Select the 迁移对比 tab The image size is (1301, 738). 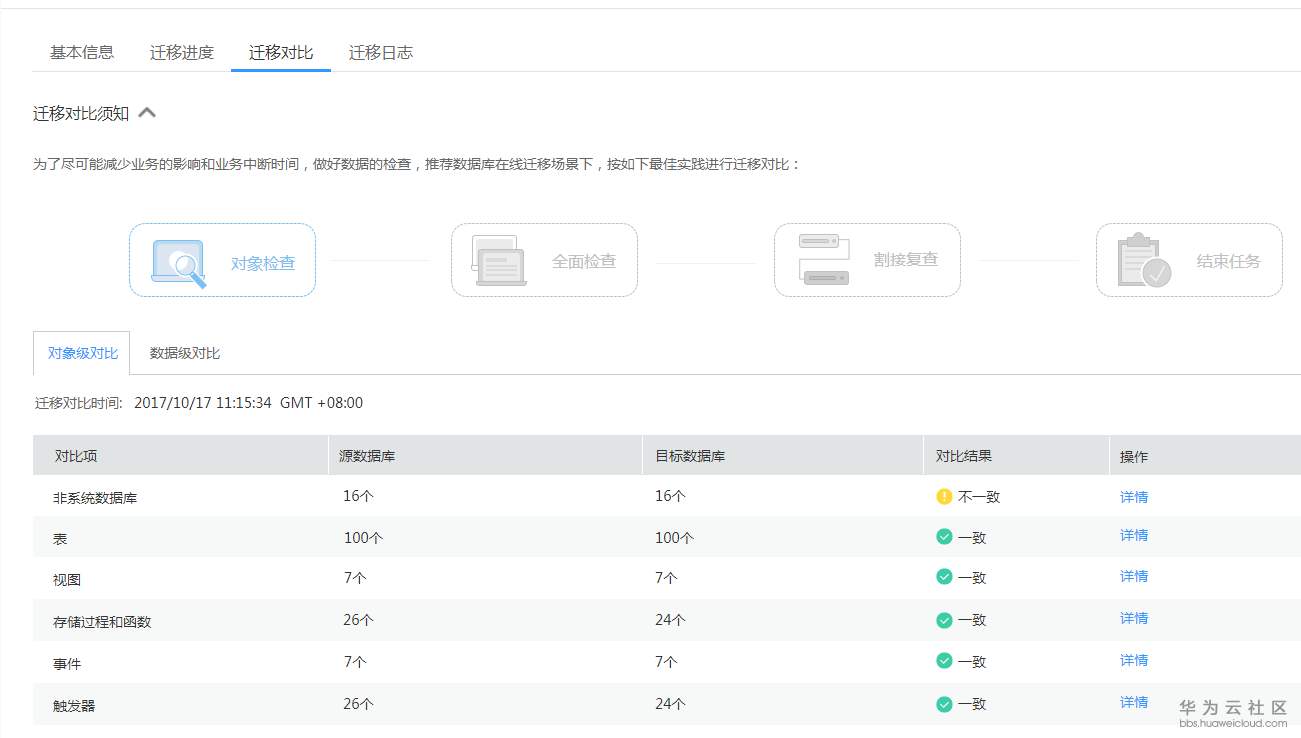pyautogui.click(x=281, y=53)
